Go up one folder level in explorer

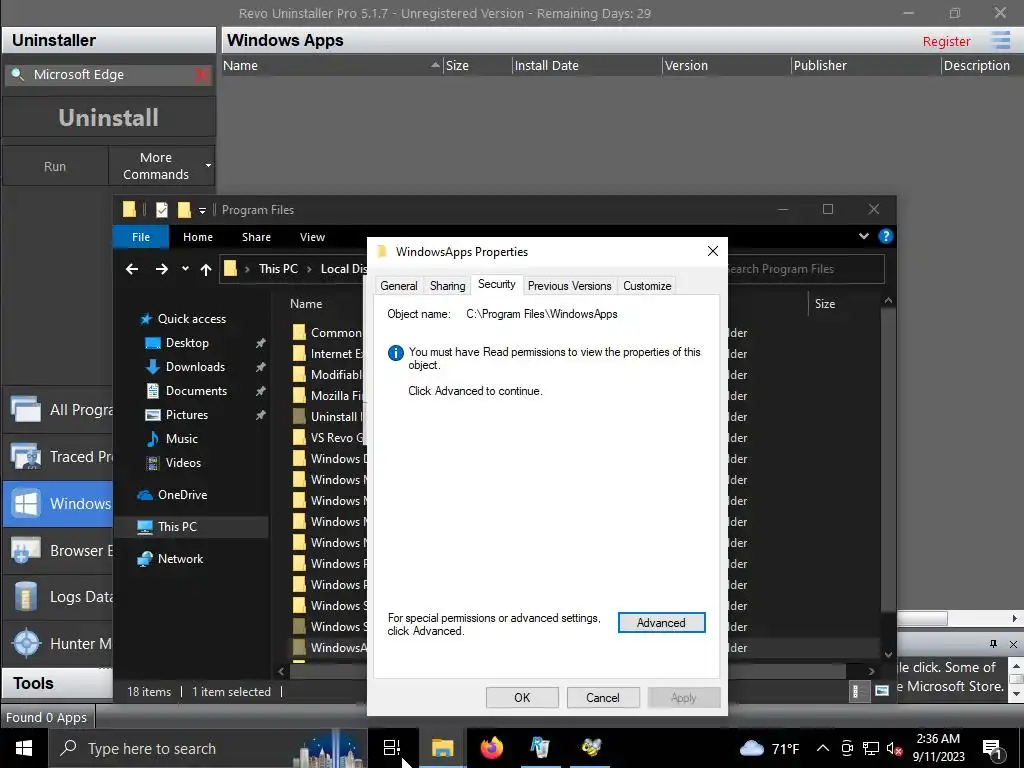click(206, 269)
